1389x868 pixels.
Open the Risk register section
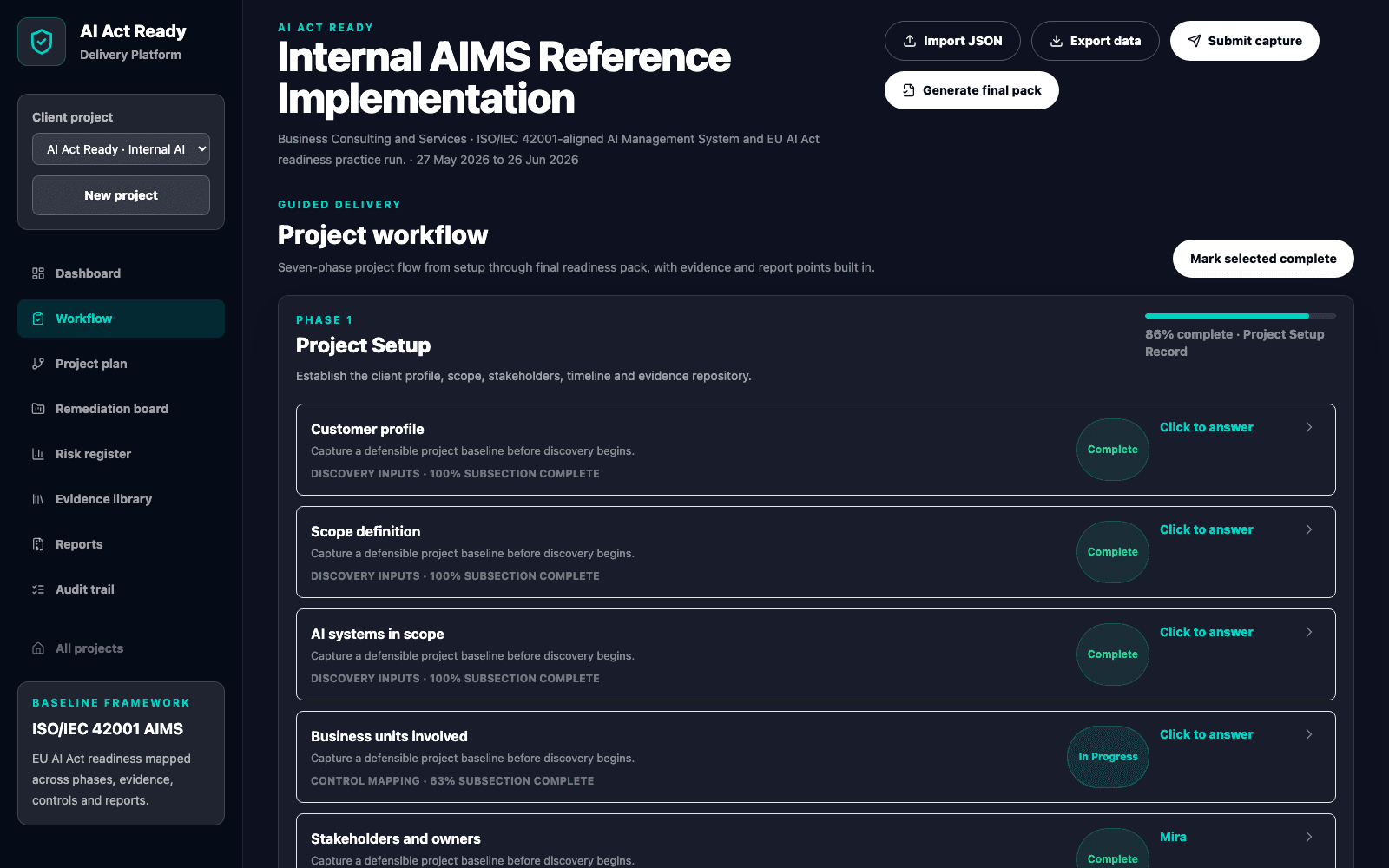[121, 454]
